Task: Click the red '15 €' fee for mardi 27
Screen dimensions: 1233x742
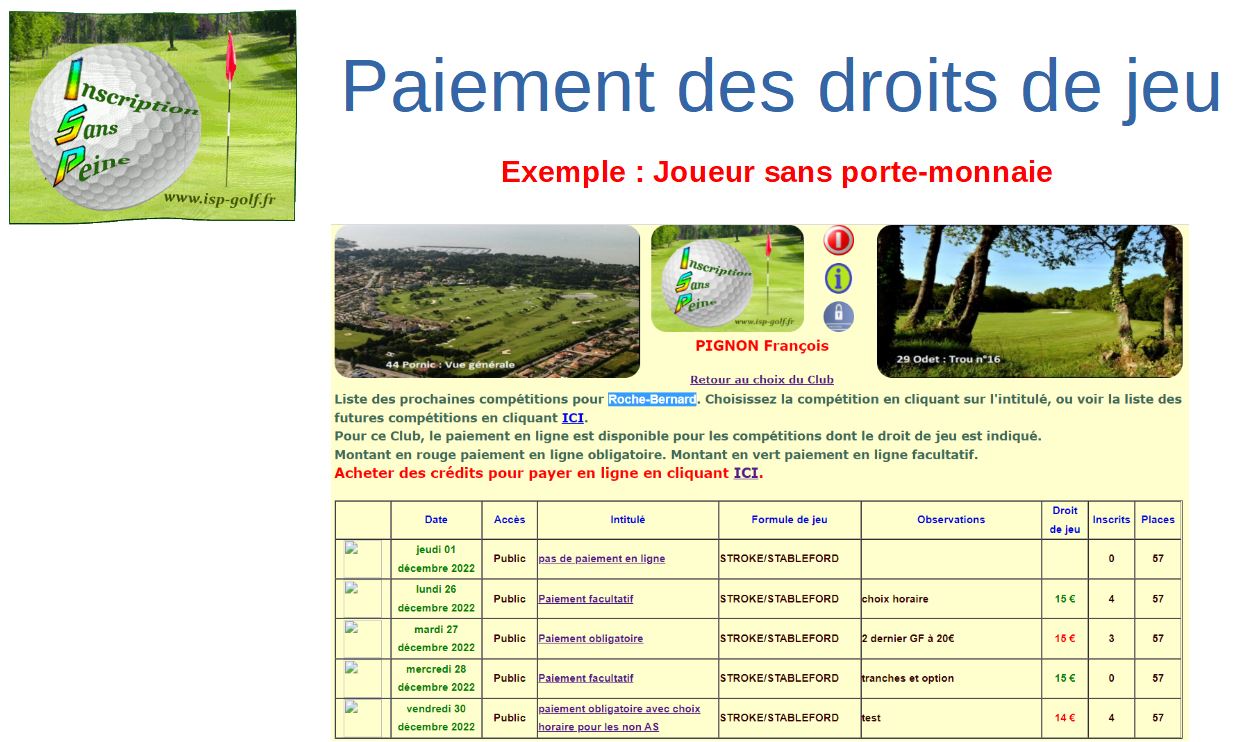Action: (x=1065, y=639)
